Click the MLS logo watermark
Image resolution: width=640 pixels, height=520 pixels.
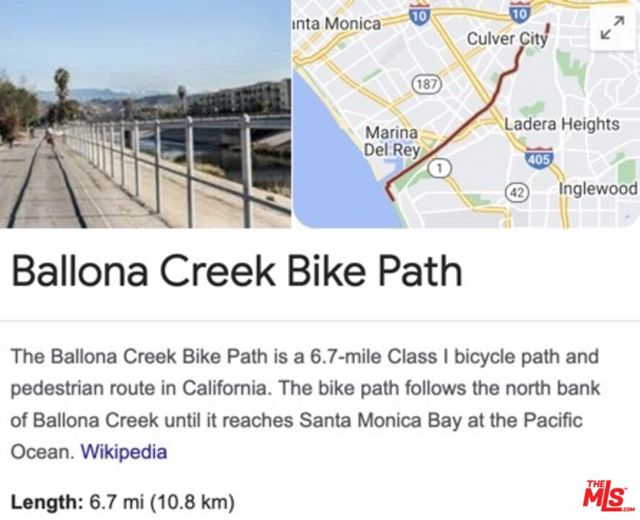click(x=608, y=496)
